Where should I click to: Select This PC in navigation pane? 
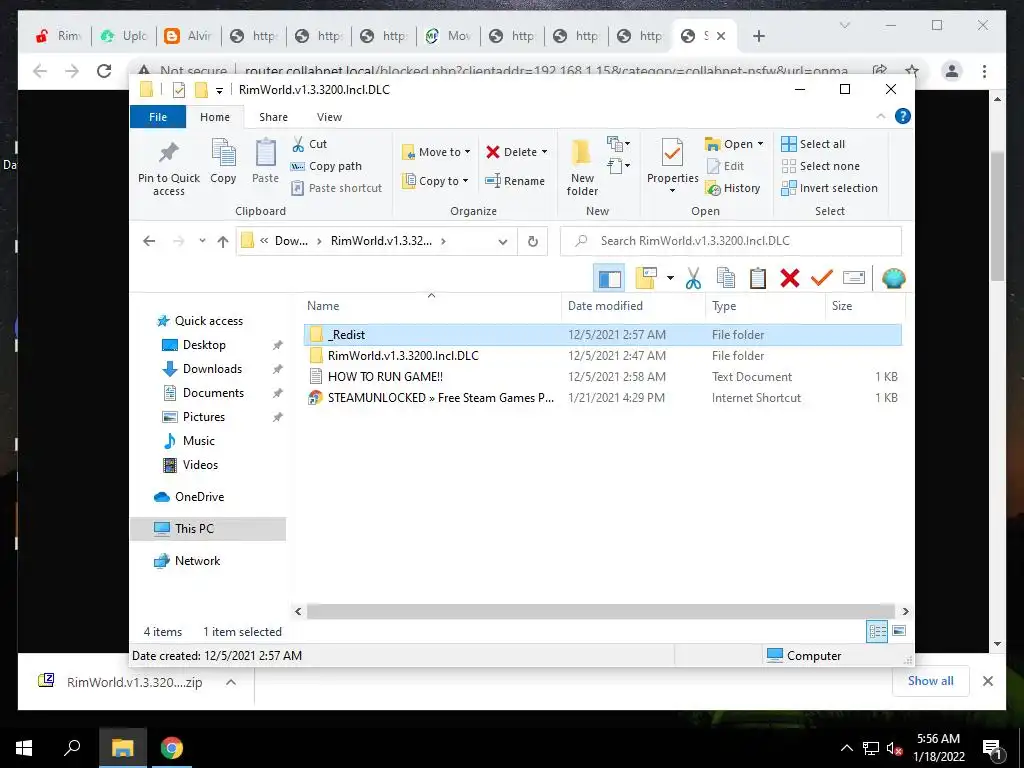click(194, 528)
